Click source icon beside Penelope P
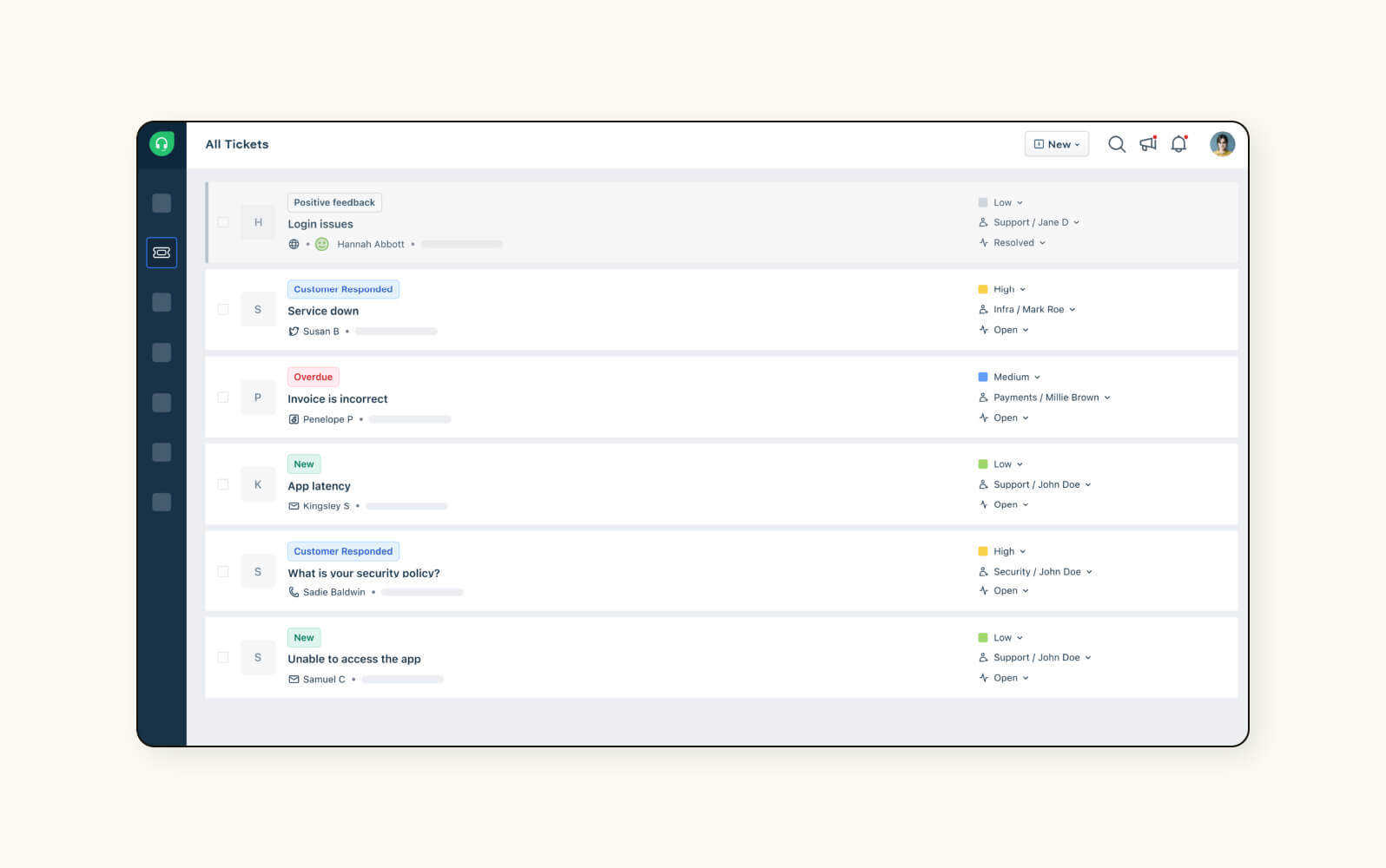Viewport: 1386px width, 868px height. 294,419
